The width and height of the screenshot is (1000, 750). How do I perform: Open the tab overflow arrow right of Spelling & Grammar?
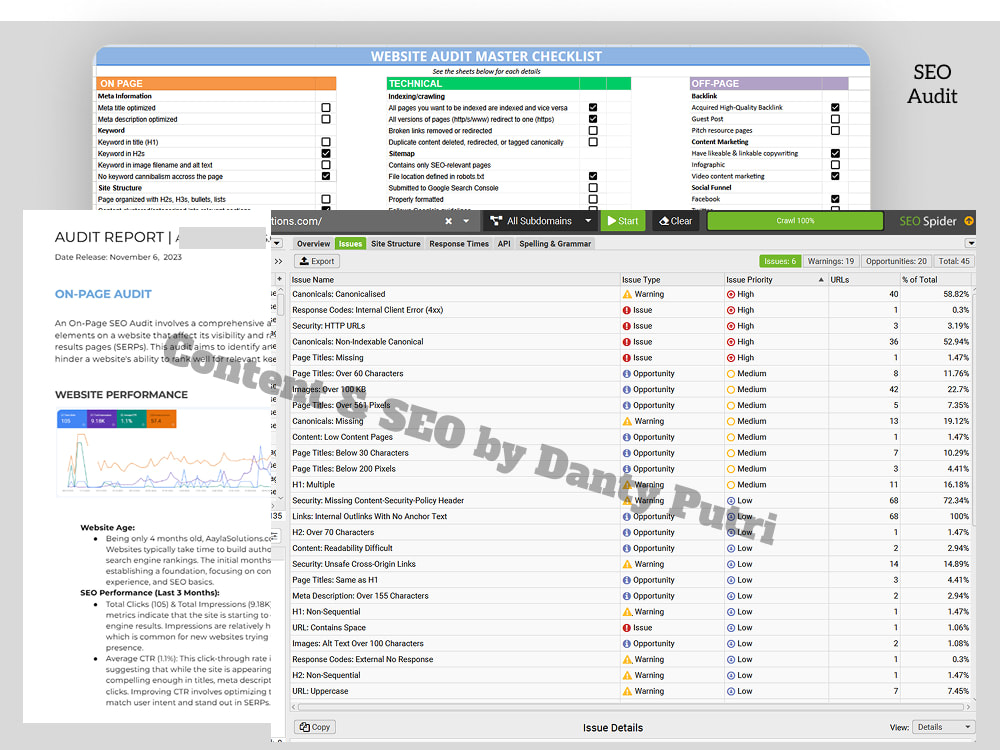970,243
